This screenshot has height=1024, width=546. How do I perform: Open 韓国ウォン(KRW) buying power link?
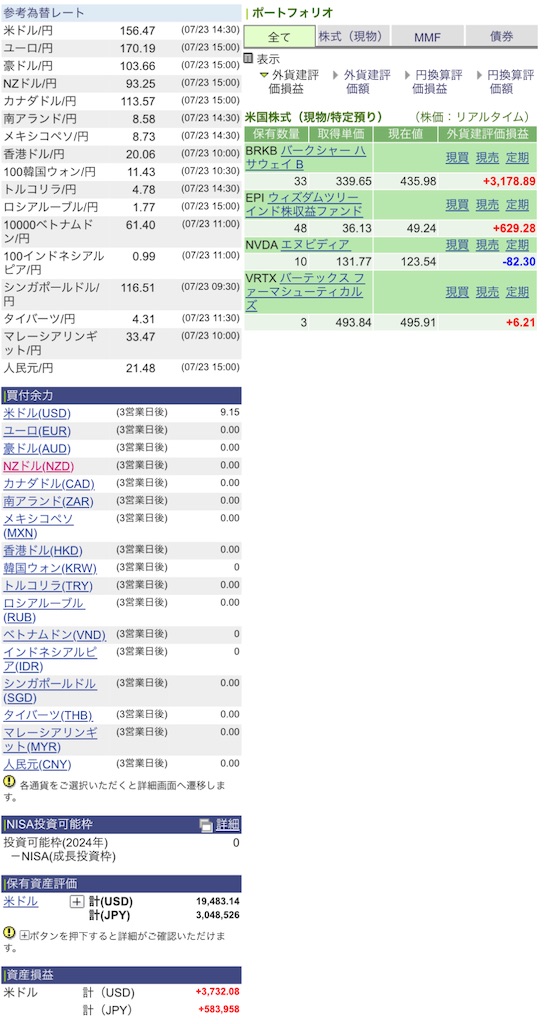pos(50,568)
